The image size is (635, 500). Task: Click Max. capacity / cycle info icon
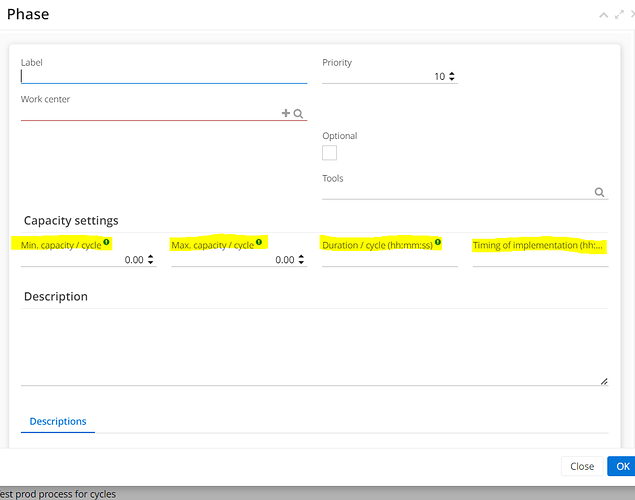point(259,242)
